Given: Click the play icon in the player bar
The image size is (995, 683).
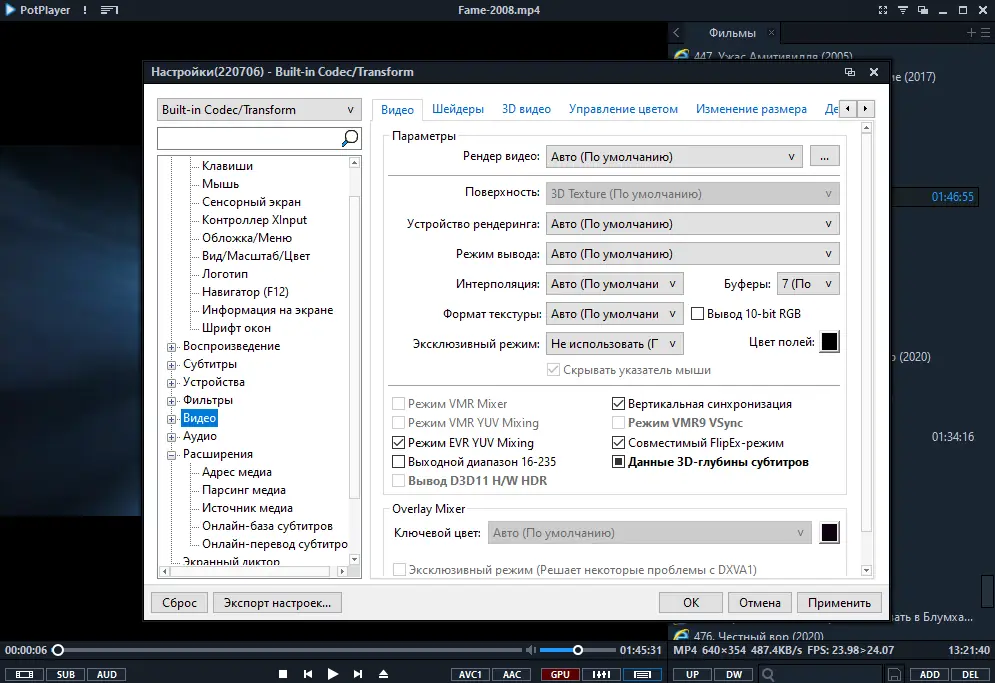Looking at the screenshot, I should click(x=333, y=674).
